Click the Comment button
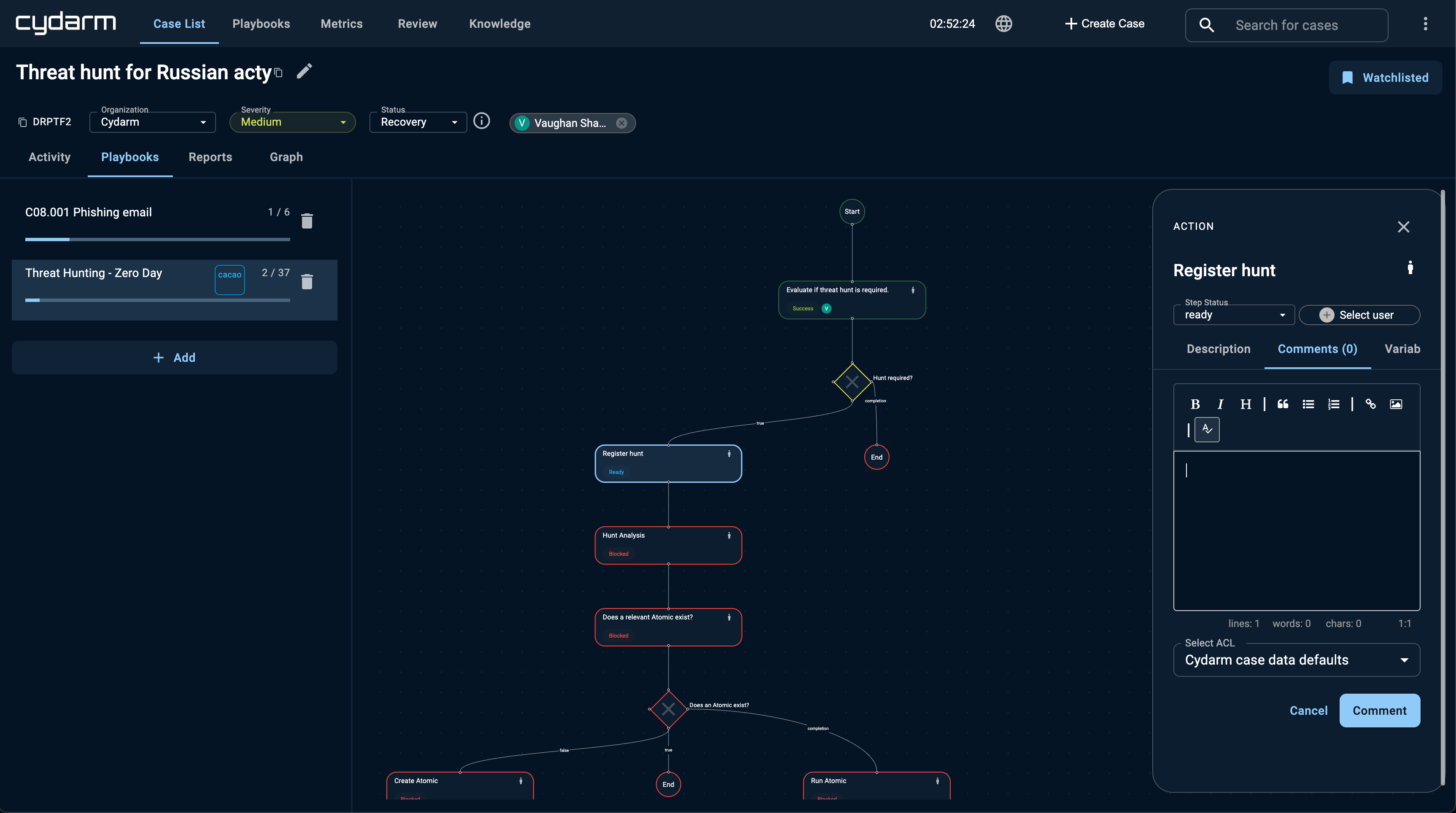The image size is (1456, 813). coord(1379,711)
